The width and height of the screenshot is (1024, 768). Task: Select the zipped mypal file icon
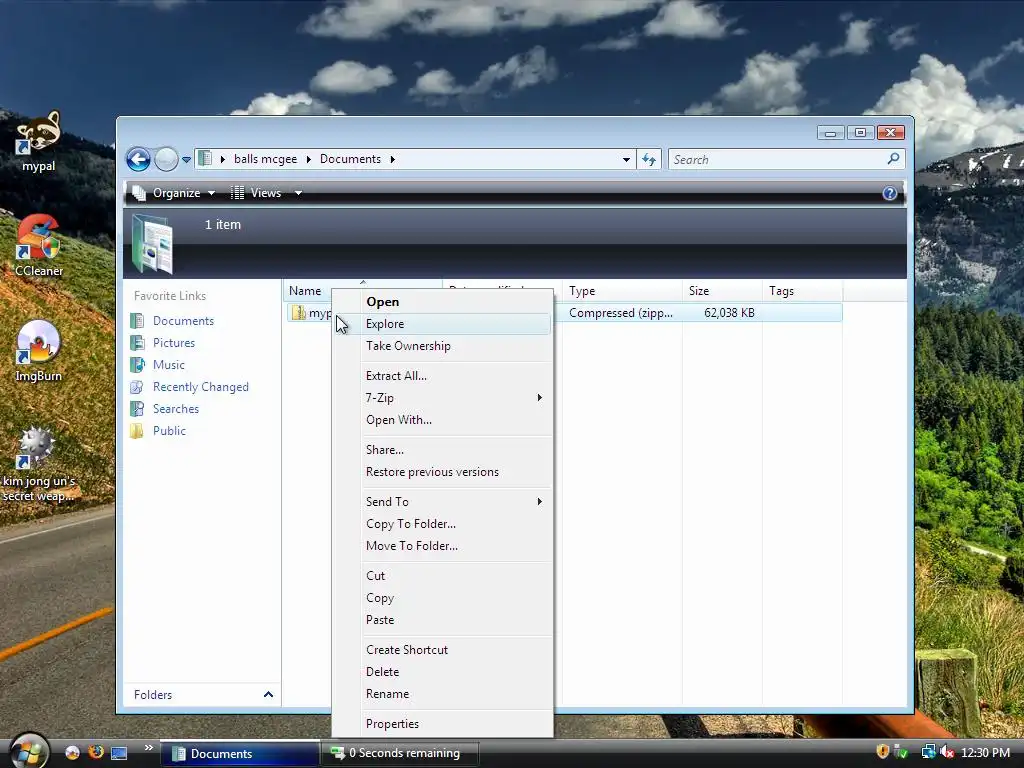coord(298,313)
